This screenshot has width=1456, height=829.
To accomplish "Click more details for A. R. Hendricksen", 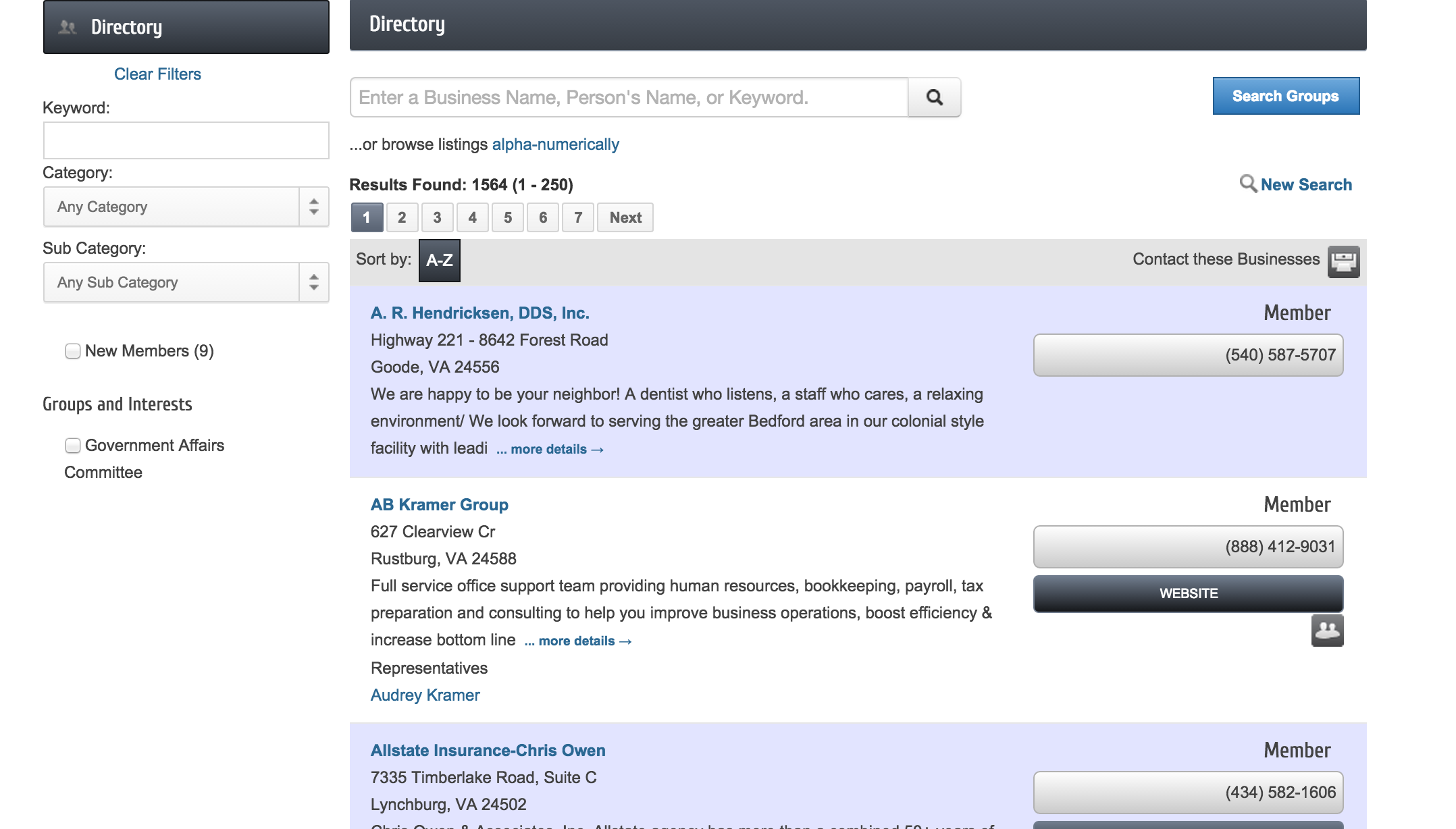I will [x=550, y=449].
